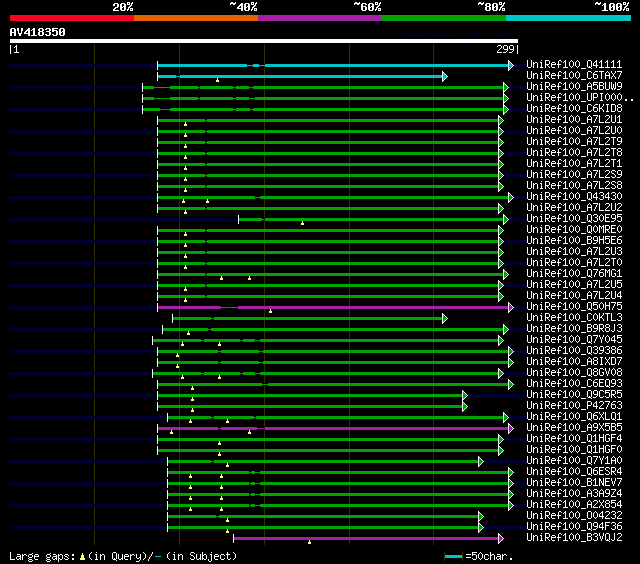The height and width of the screenshot is (564, 640).
Task: Click the UniRef100_A7L2T9 label
Action: coord(574,142)
